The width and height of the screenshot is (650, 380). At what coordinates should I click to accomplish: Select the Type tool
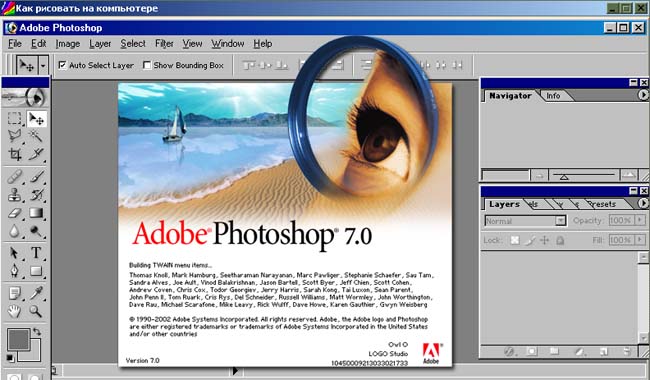pos(36,253)
